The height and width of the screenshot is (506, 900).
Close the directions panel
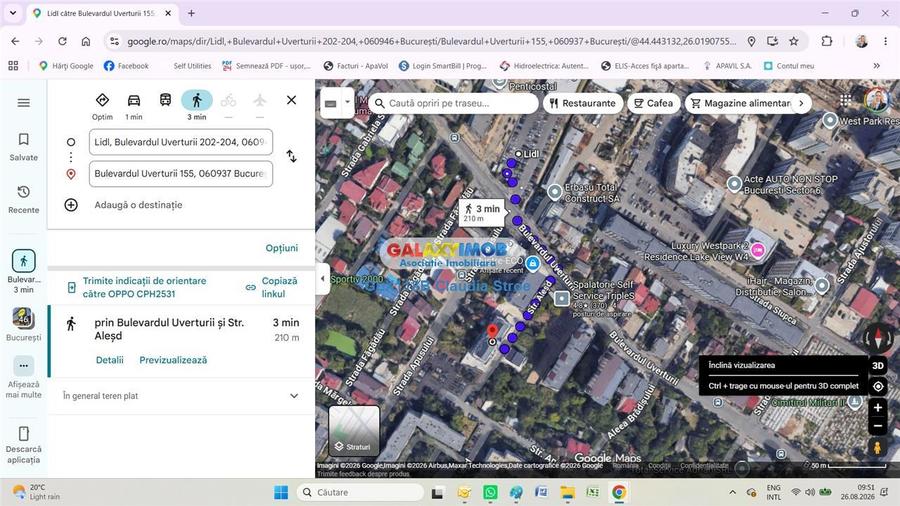292,100
